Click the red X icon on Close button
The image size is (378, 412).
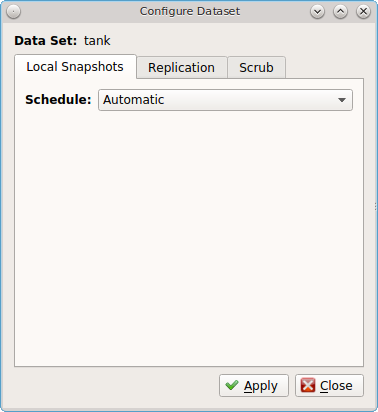pyautogui.click(x=308, y=385)
